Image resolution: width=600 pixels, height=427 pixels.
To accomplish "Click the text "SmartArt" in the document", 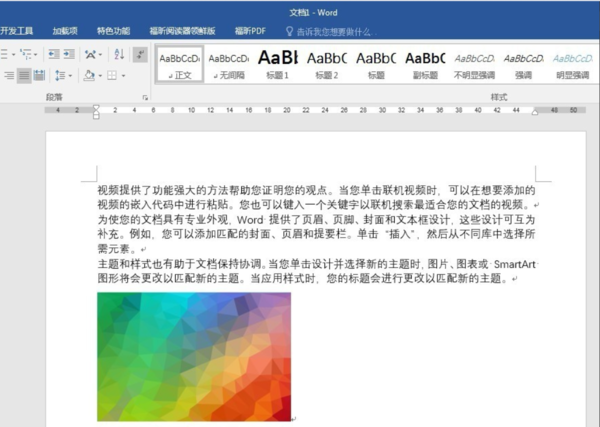I will coord(514,264).
